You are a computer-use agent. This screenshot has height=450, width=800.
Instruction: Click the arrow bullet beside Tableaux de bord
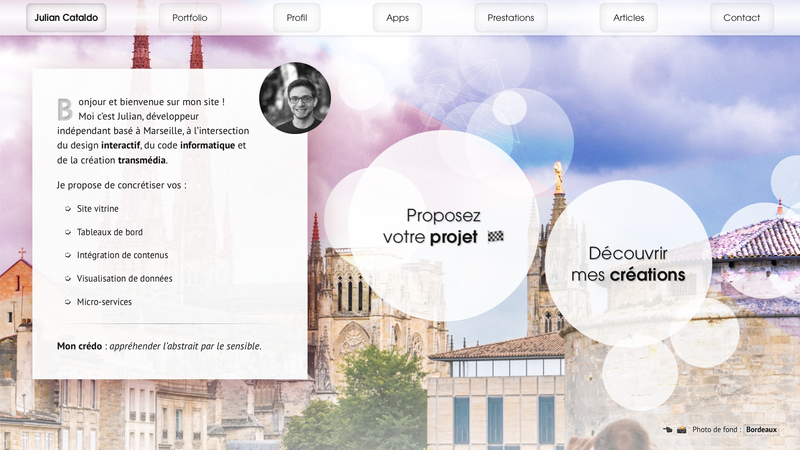(x=68, y=232)
